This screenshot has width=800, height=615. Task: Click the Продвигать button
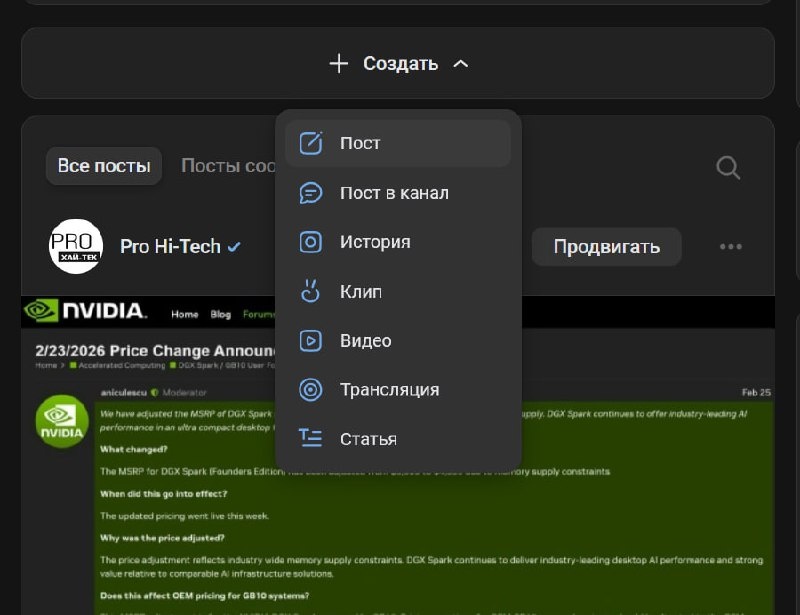[x=607, y=247]
